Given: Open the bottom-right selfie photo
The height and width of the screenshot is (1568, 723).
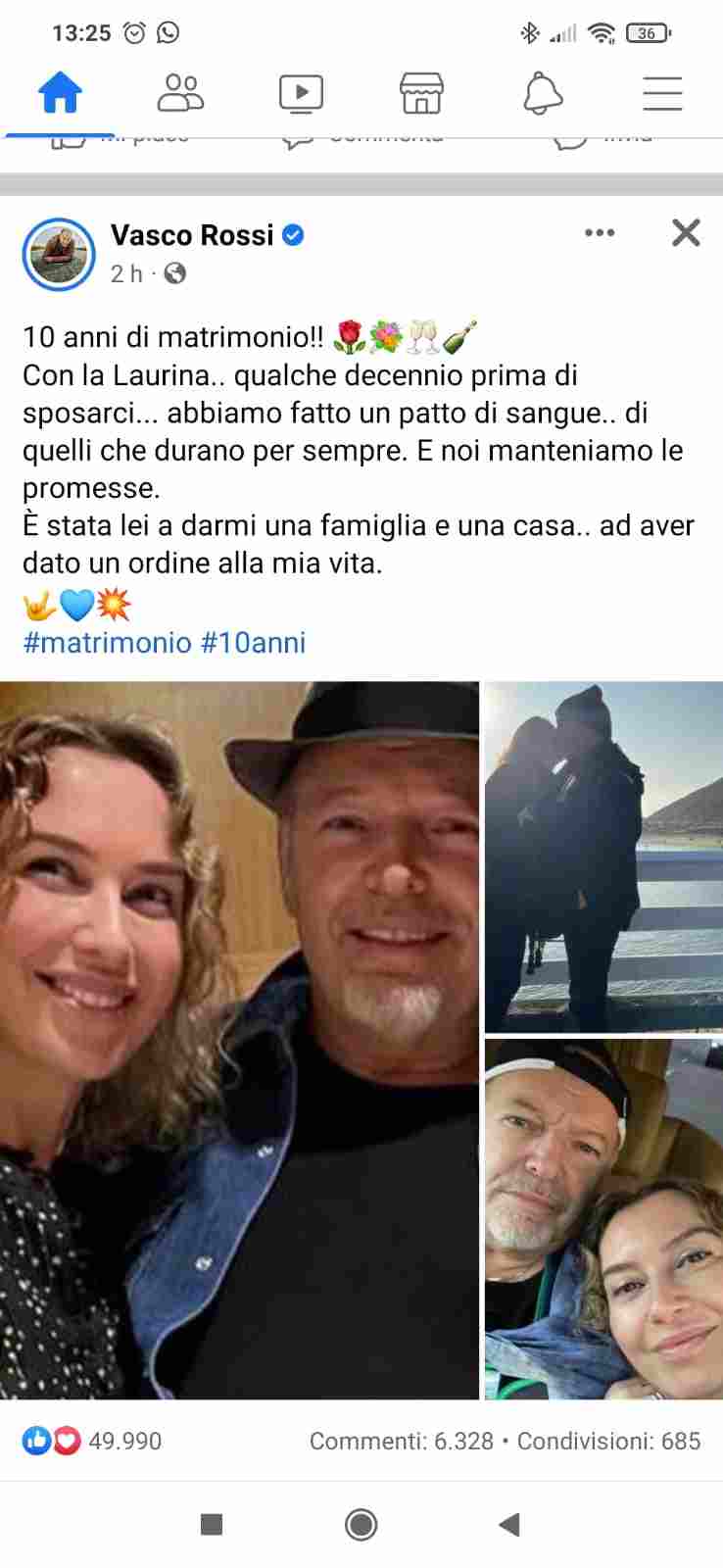Looking at the screenshot, I should pos(603,1219).
